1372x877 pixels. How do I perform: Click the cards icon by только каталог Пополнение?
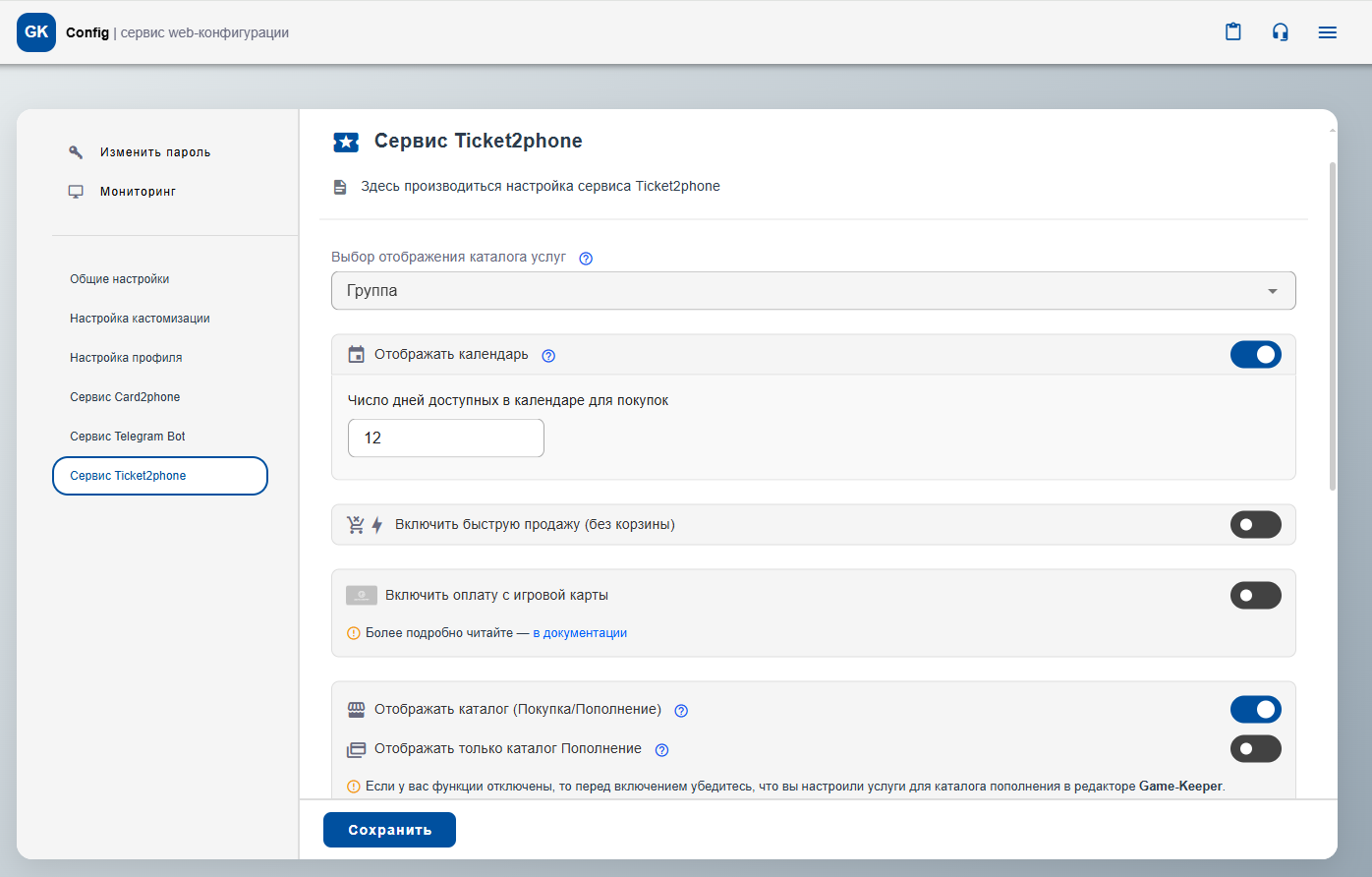[x=356, y=749]
